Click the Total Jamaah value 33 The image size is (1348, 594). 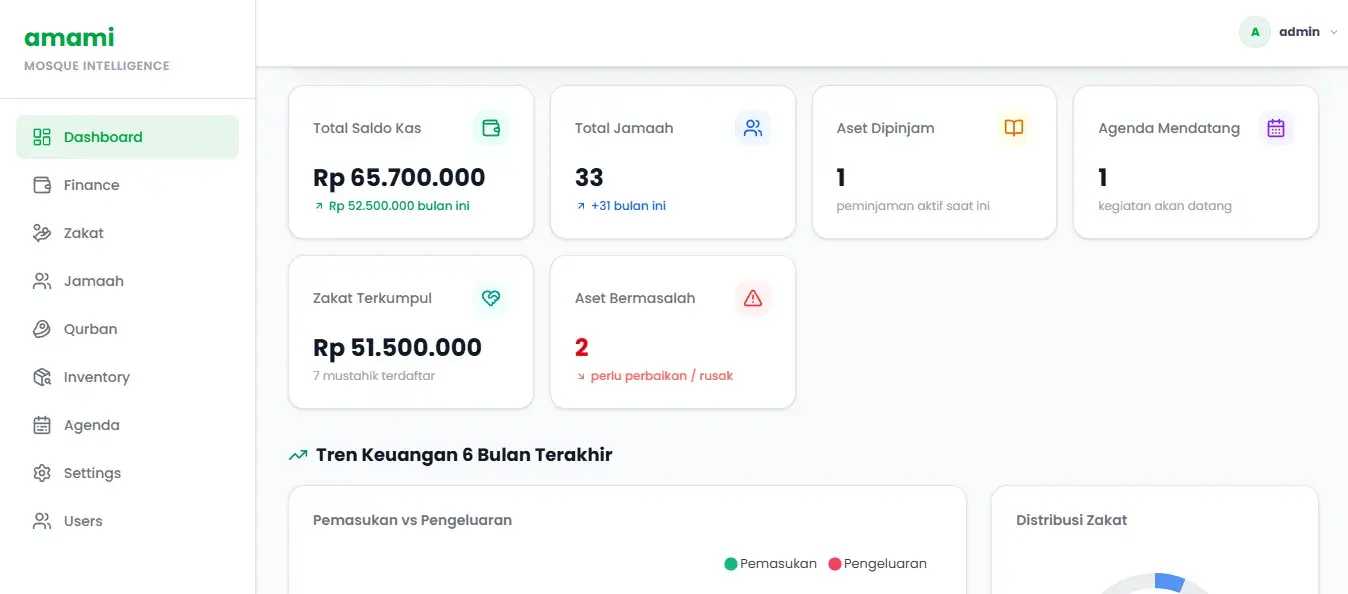coord(589,177)
